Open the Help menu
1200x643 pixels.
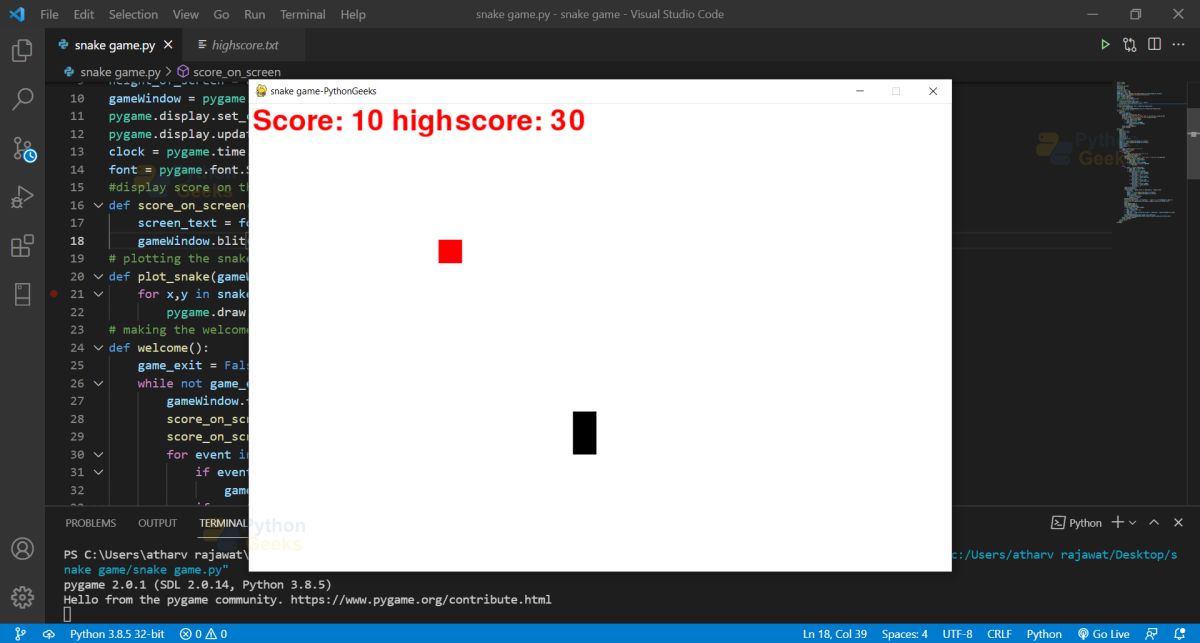[352, 14]
